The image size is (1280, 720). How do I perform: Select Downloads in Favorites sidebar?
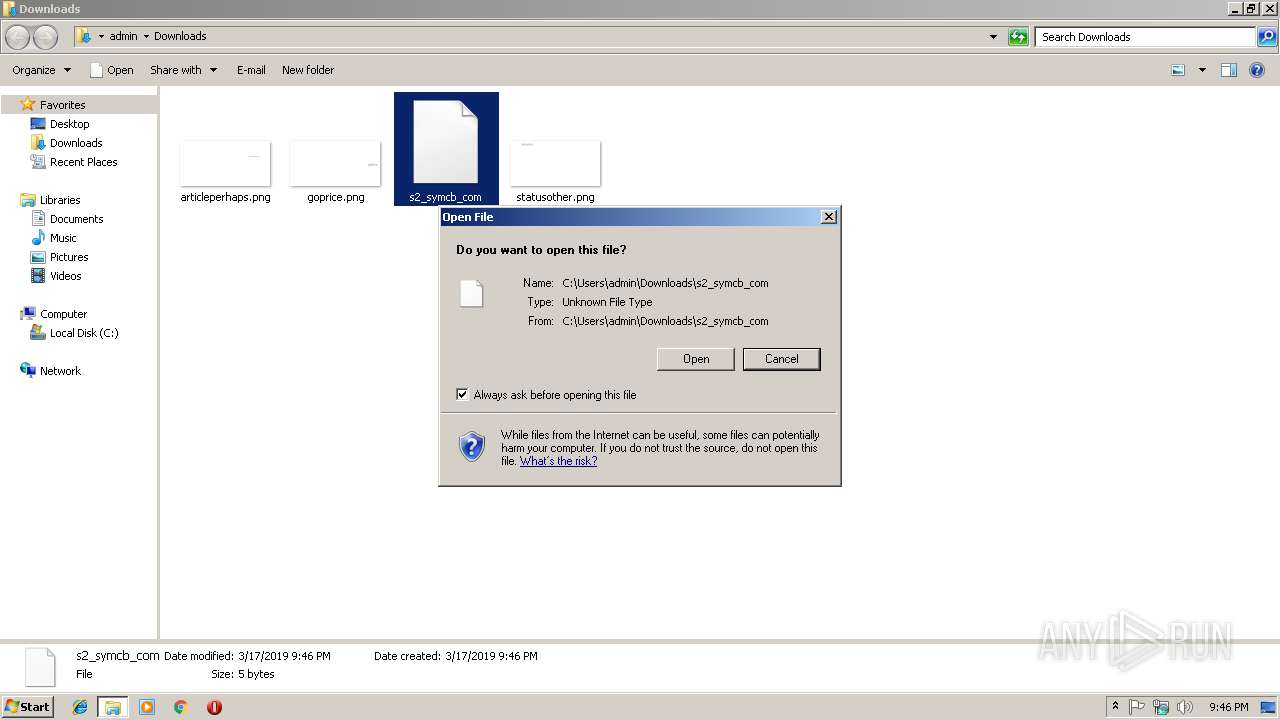coord(75,143)
